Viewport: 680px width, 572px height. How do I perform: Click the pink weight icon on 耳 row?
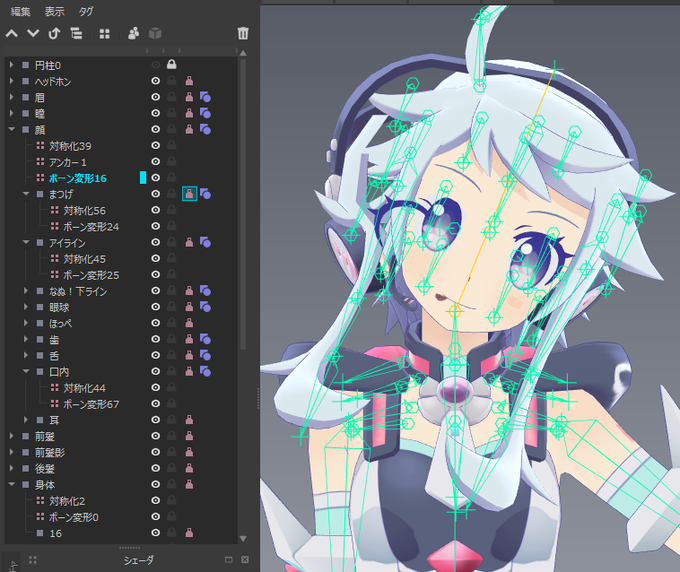(189, 420)
